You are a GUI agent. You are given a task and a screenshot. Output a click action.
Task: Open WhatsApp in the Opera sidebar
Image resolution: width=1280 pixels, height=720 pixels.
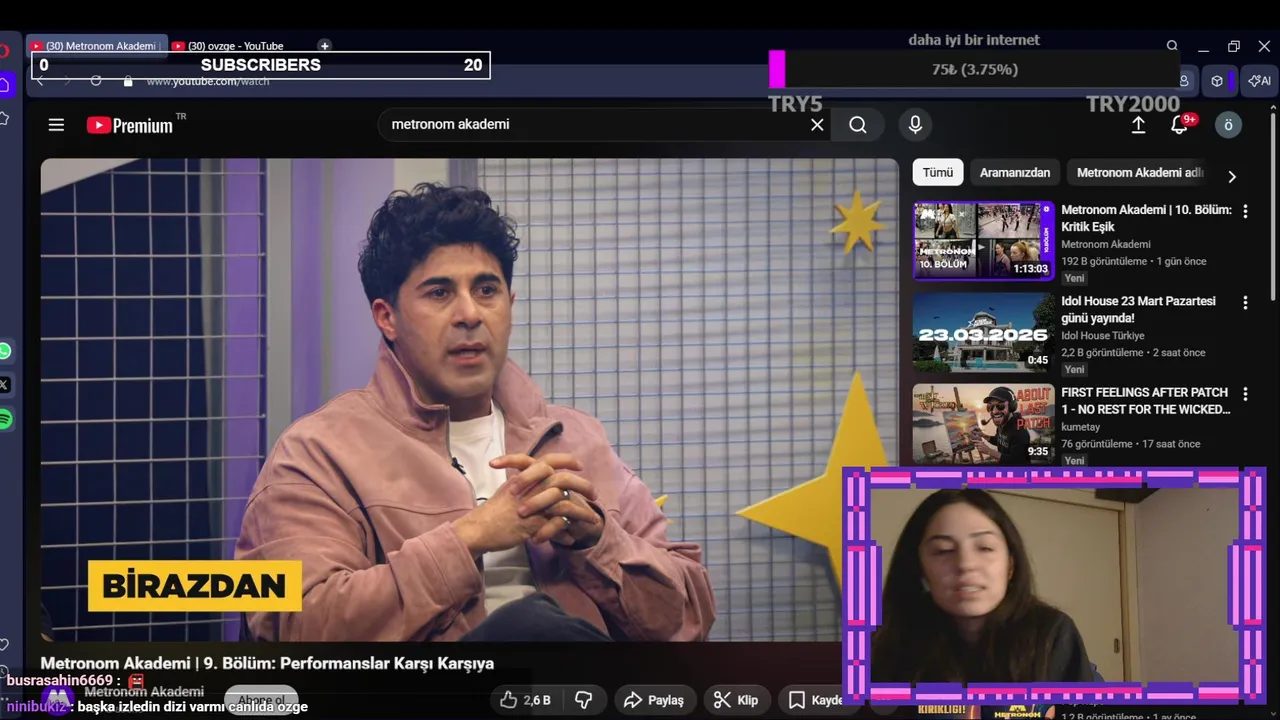point(5,351)
